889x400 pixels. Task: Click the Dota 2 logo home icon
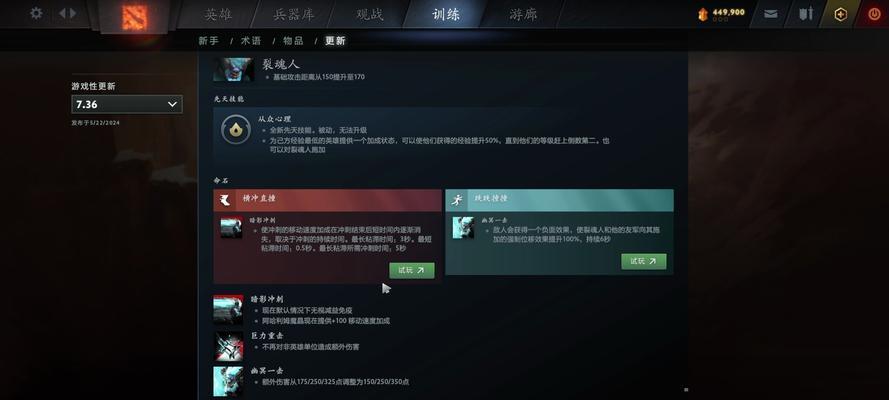click(x=134, y=17)
